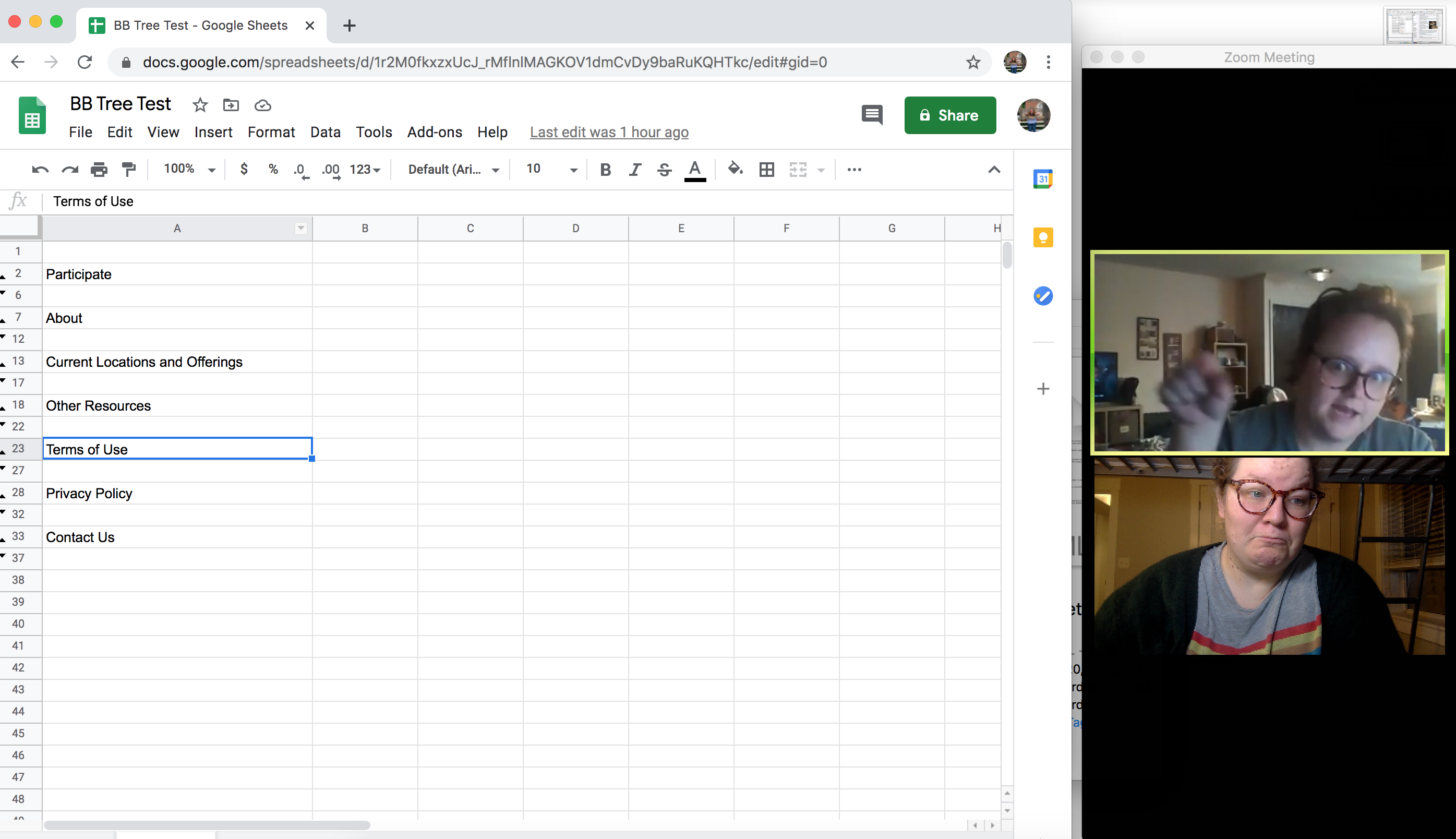1456x839 pixels.
Task: Toggle italic formatting
Action: pyautogui.click(x=635, y=169)
